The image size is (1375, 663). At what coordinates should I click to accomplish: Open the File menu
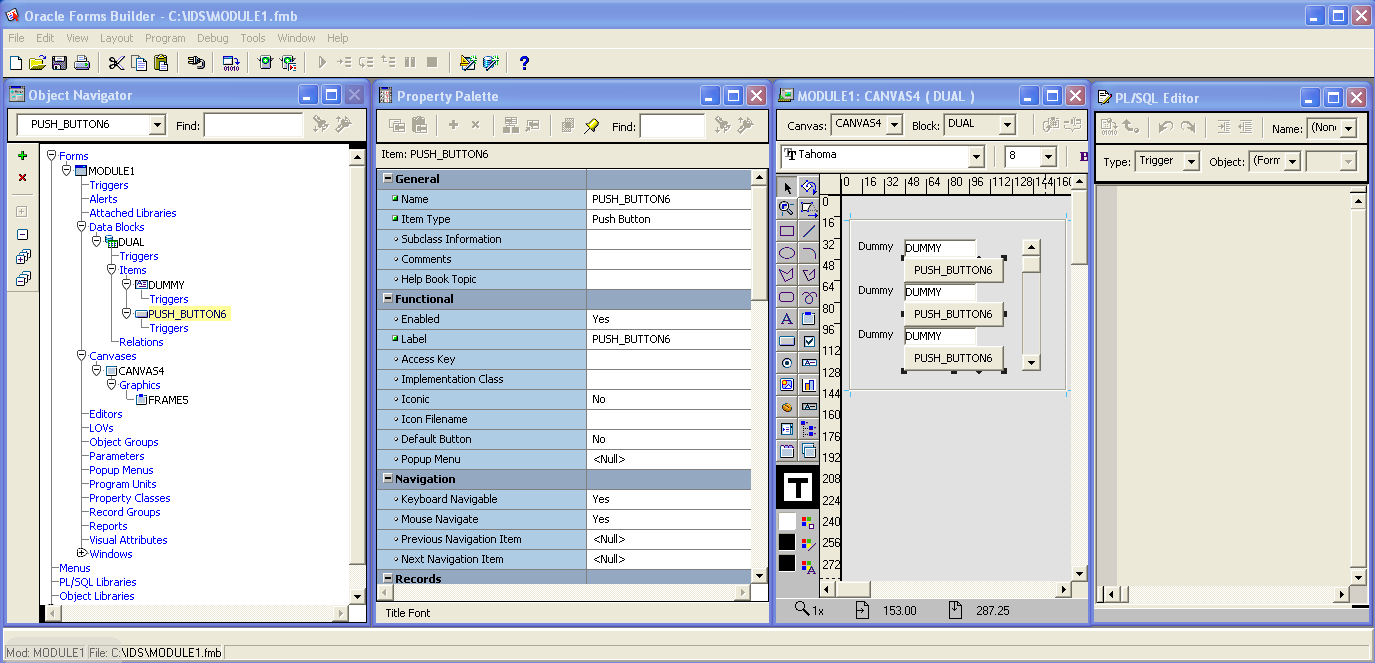[16, 38]
